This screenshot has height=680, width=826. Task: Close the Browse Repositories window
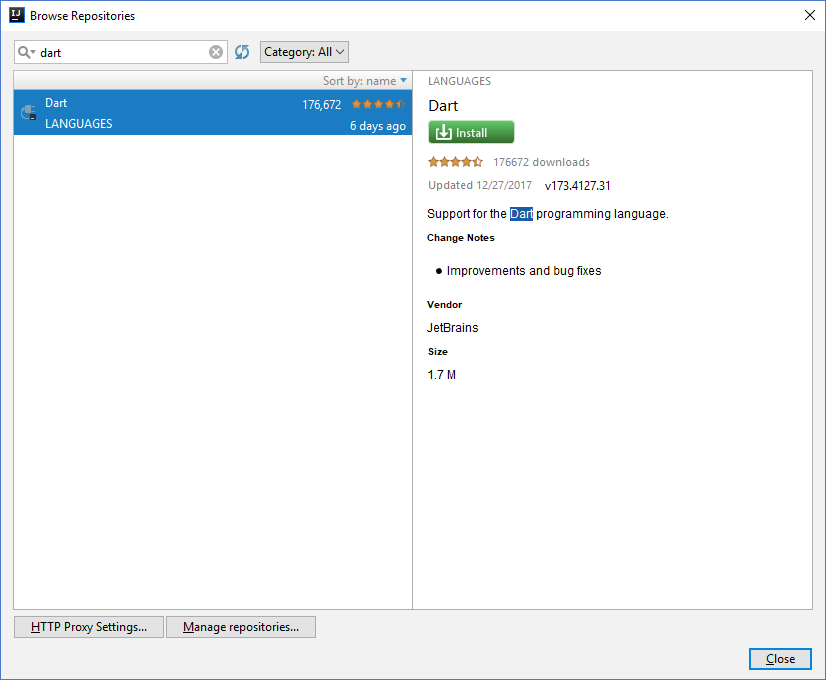click(x=810, y=15)
